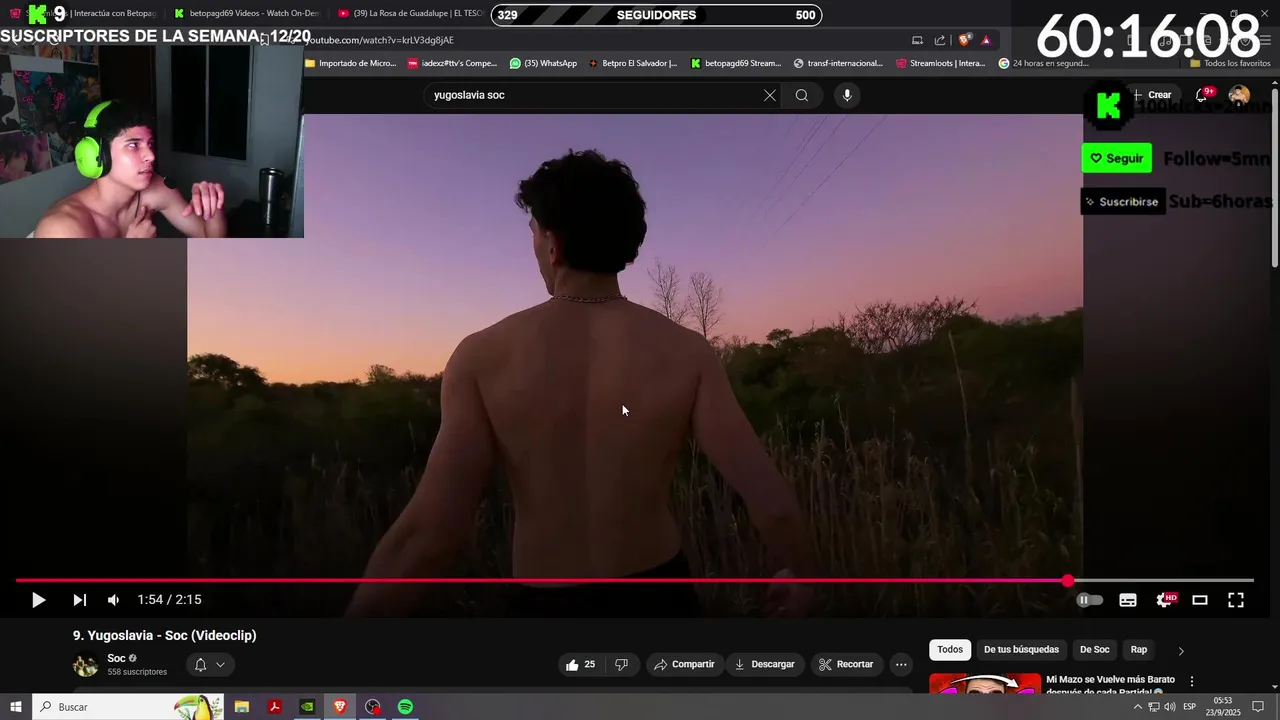Open the (35) WhatsApp bookmark
The height and width of the screenshot is (720, 1280).
(543, 63)
